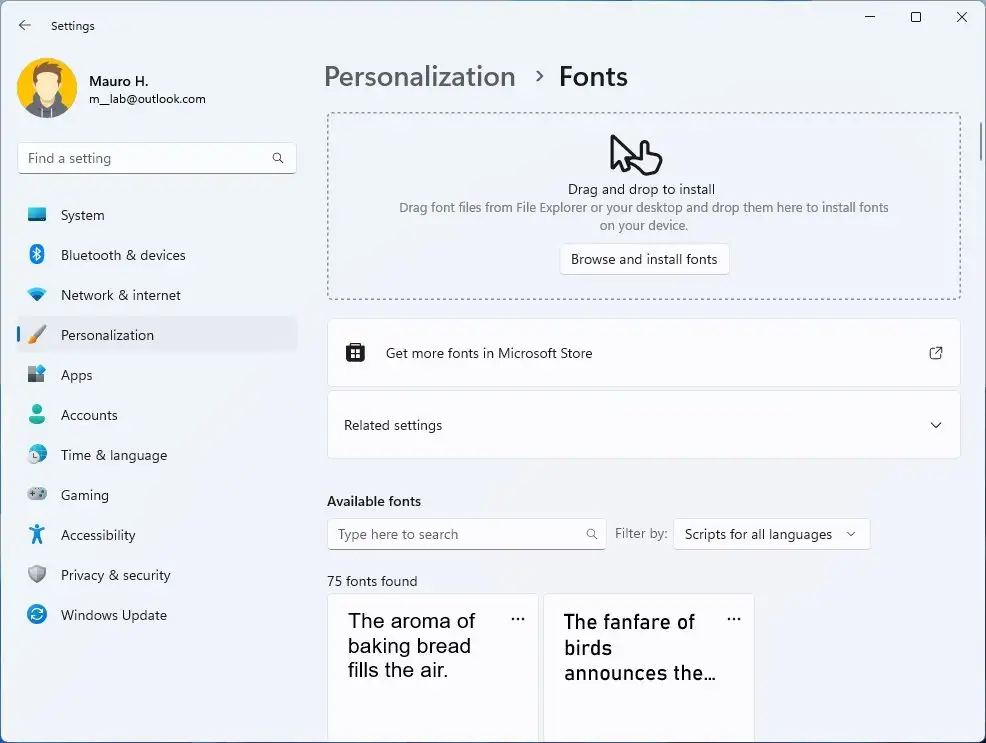Select Privacy & security in sidebar
The height and width of the screenshot is (743, 986).
[115, 575]
